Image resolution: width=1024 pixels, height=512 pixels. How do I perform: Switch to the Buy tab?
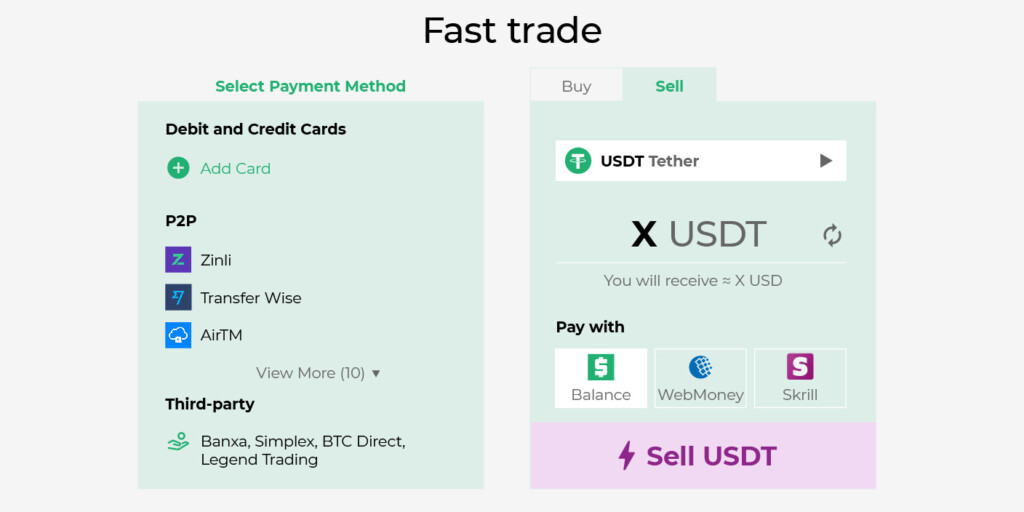click(576, 86)
